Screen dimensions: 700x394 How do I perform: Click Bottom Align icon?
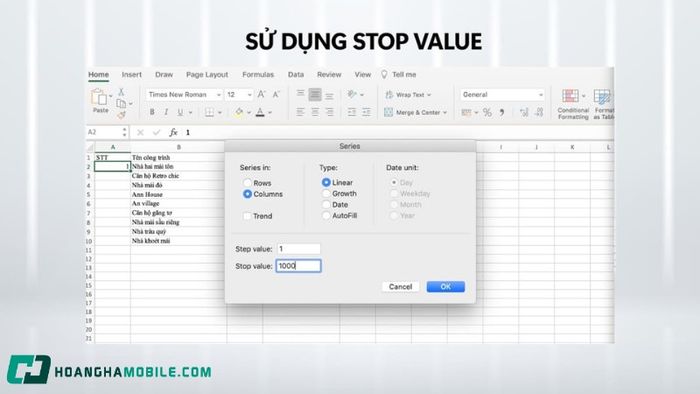[329, 95]
